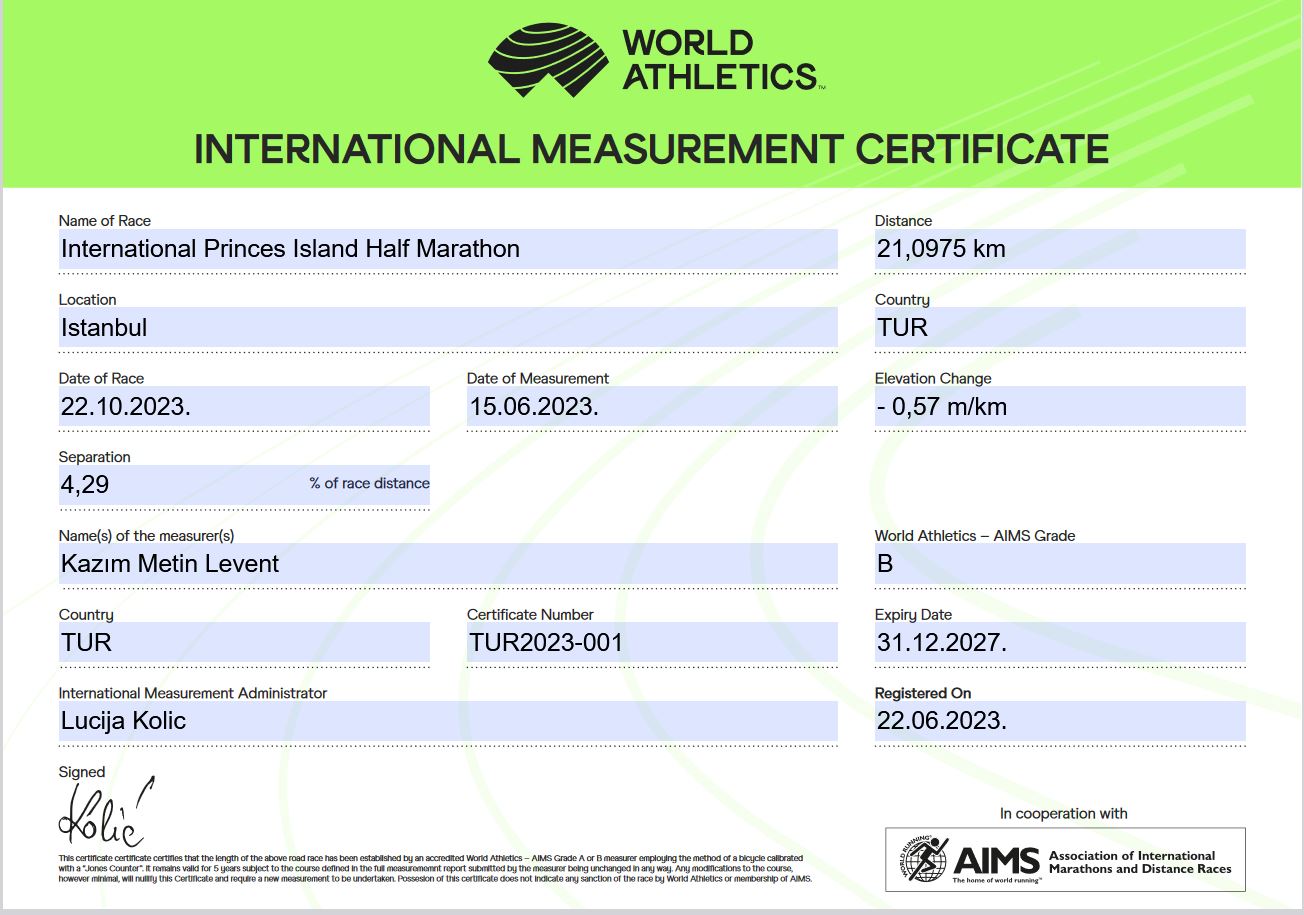Click the "Certificate Number" label
The image size is (1304, 915).
click(x=530, y=614)
